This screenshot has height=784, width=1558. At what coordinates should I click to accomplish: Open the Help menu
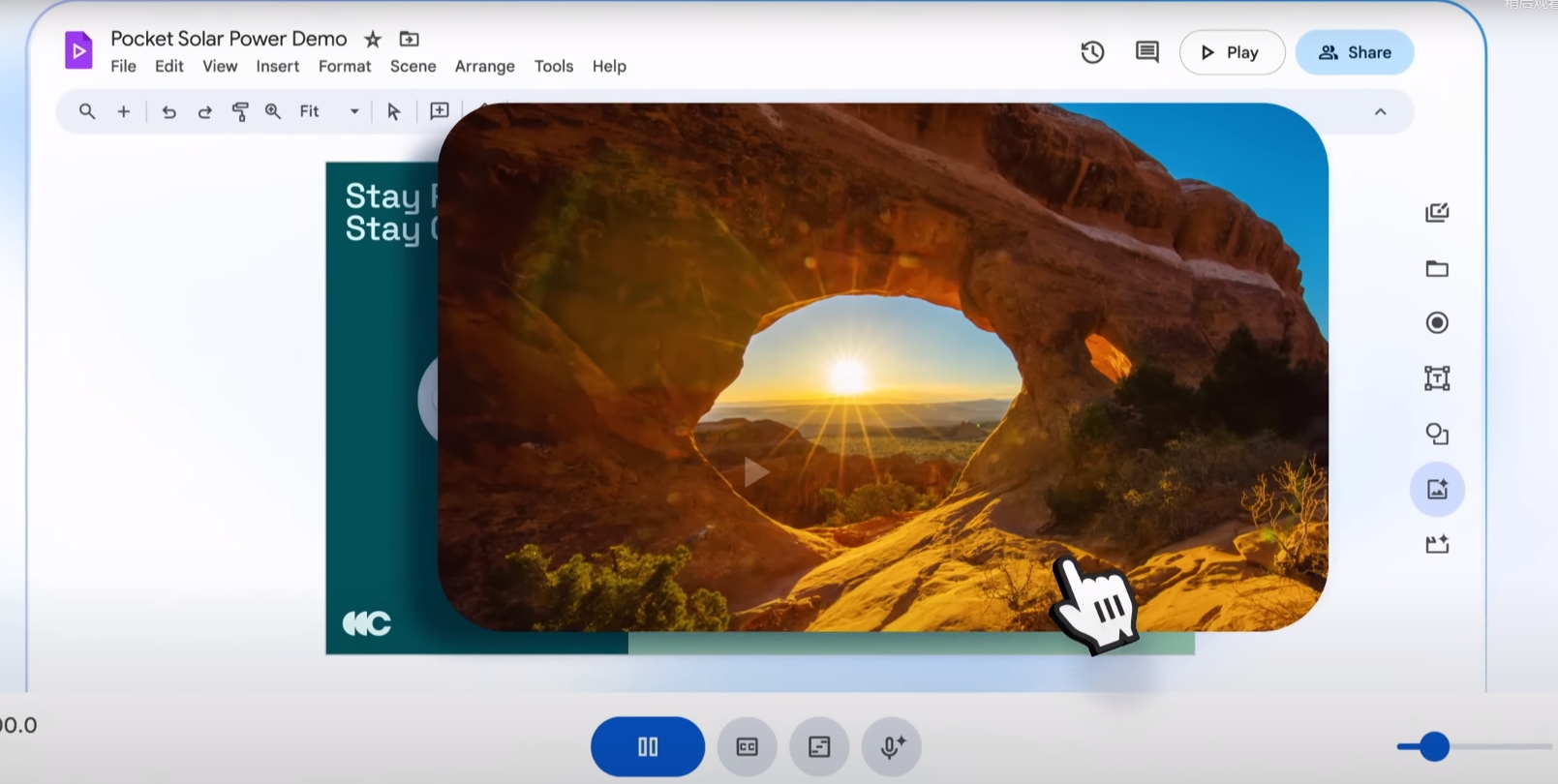pyautogui.click(x=609, y=66)
